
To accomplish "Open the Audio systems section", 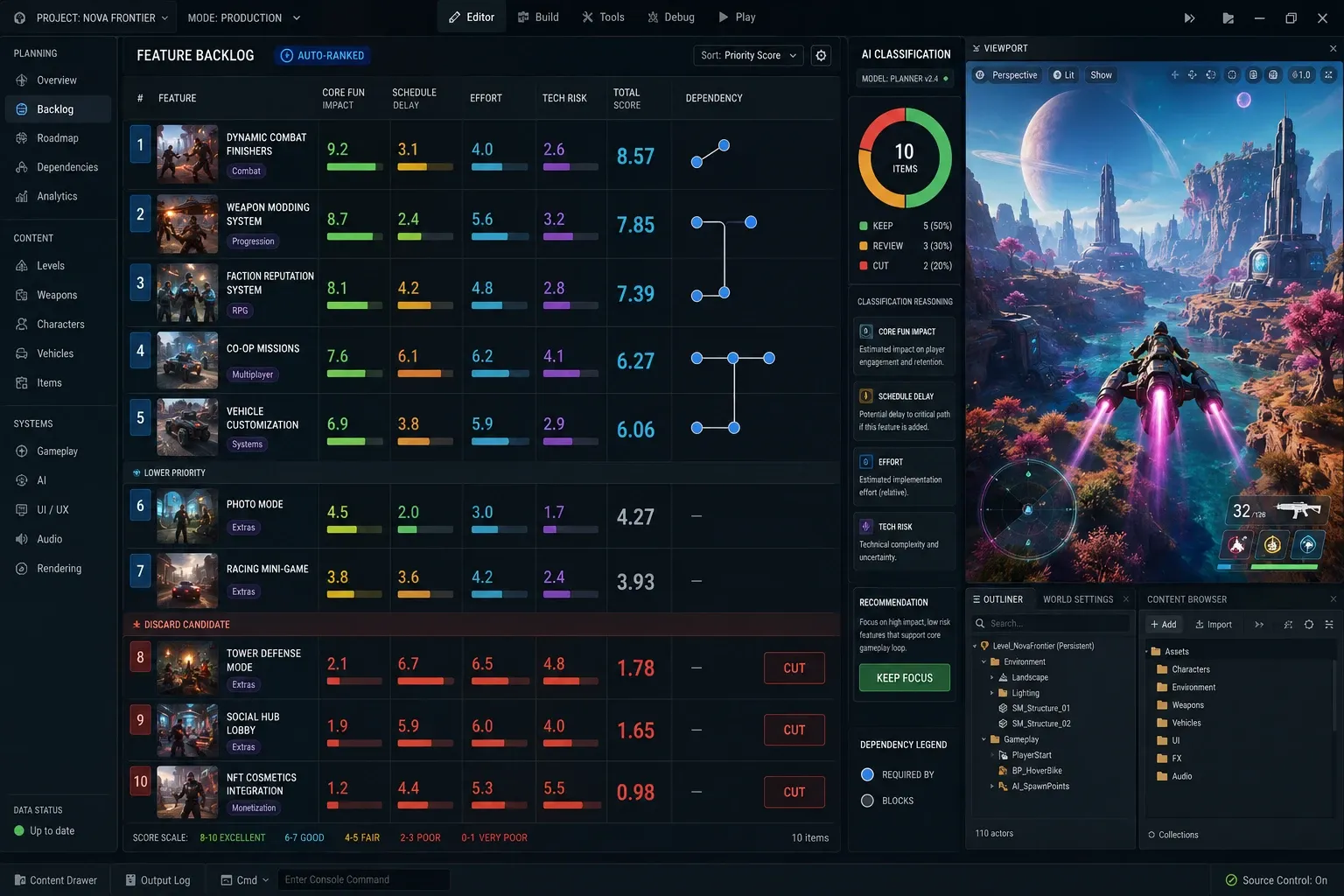I will (58, 539).
